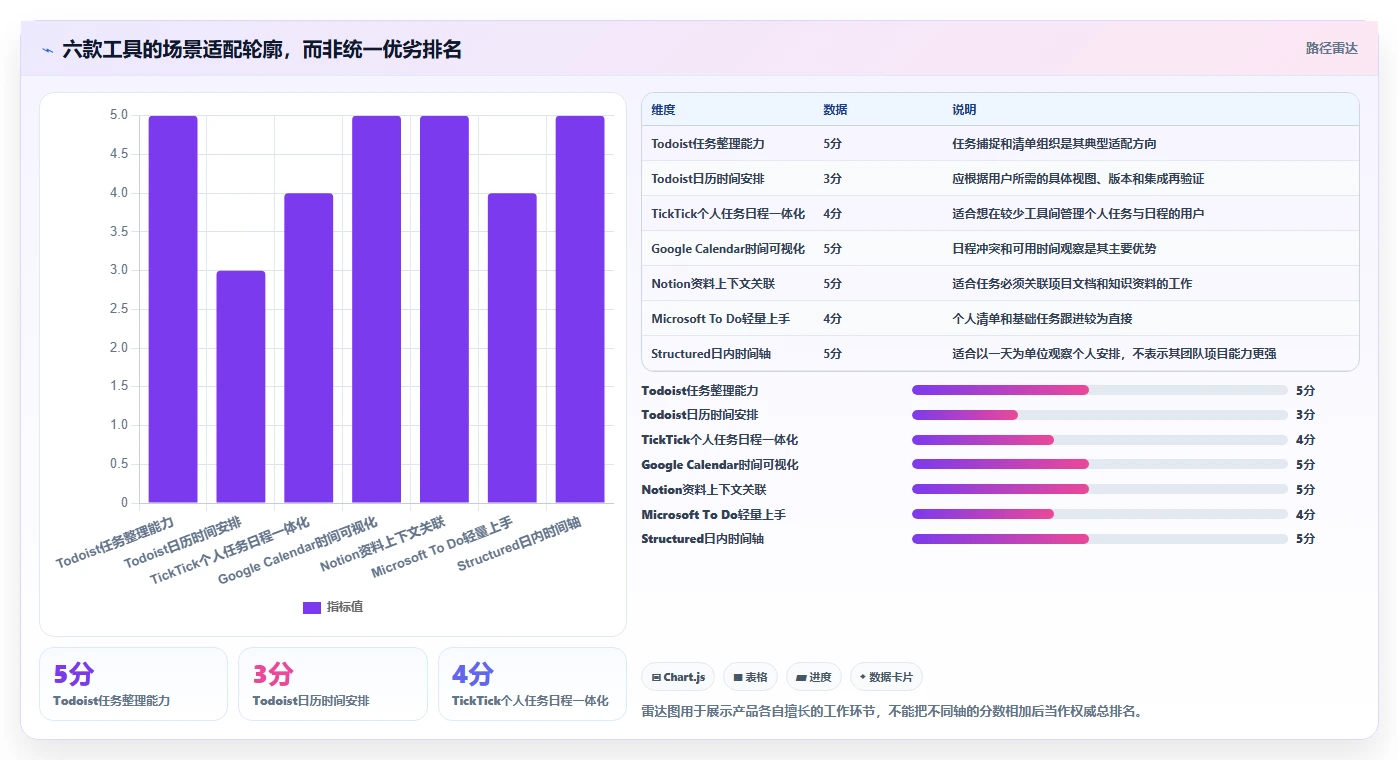This screenshot has height=760, width=1399.
Task: Select table row Todoist任务整理能力
Action: point(1000,144)
